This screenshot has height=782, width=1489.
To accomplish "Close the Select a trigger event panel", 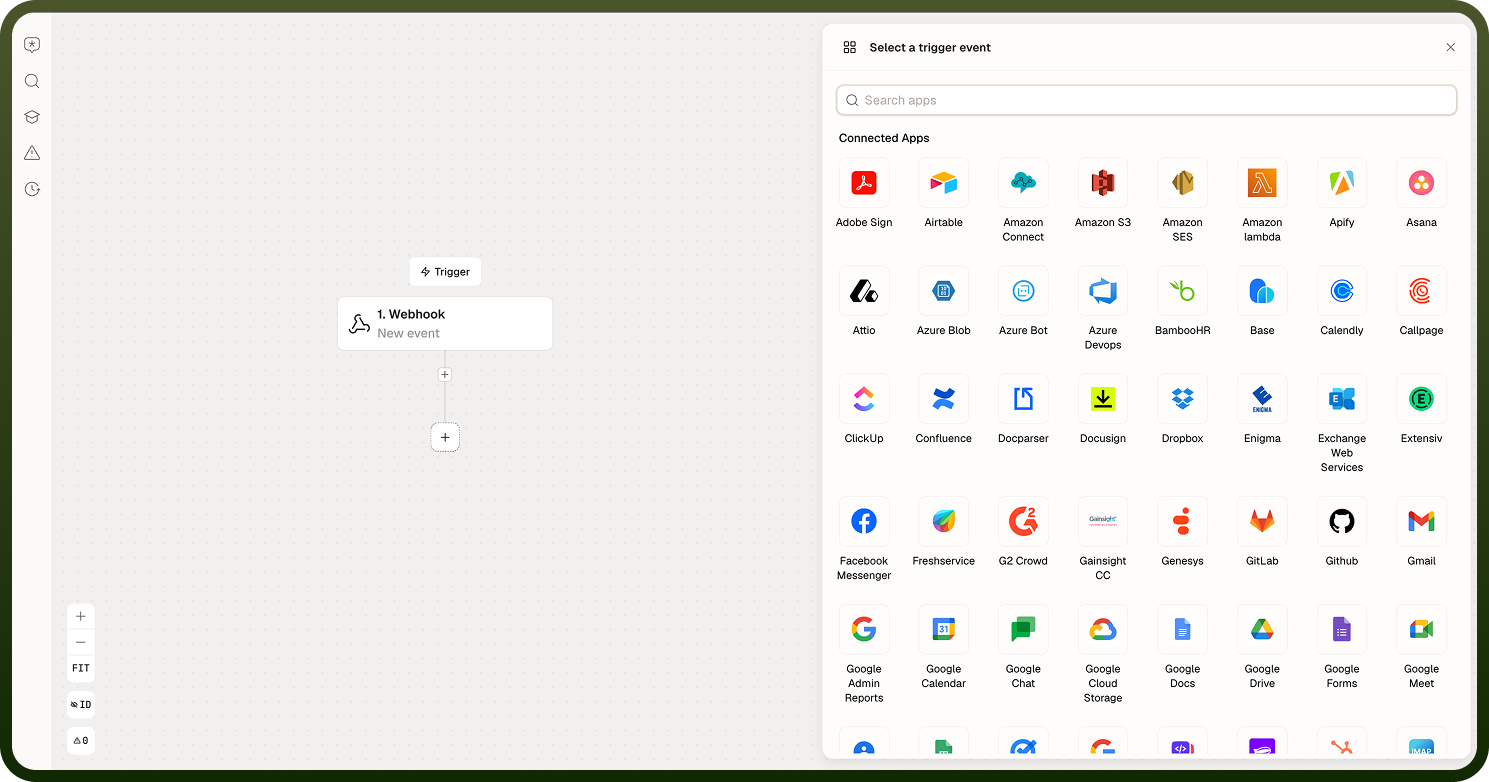I will click(1451, 47).
